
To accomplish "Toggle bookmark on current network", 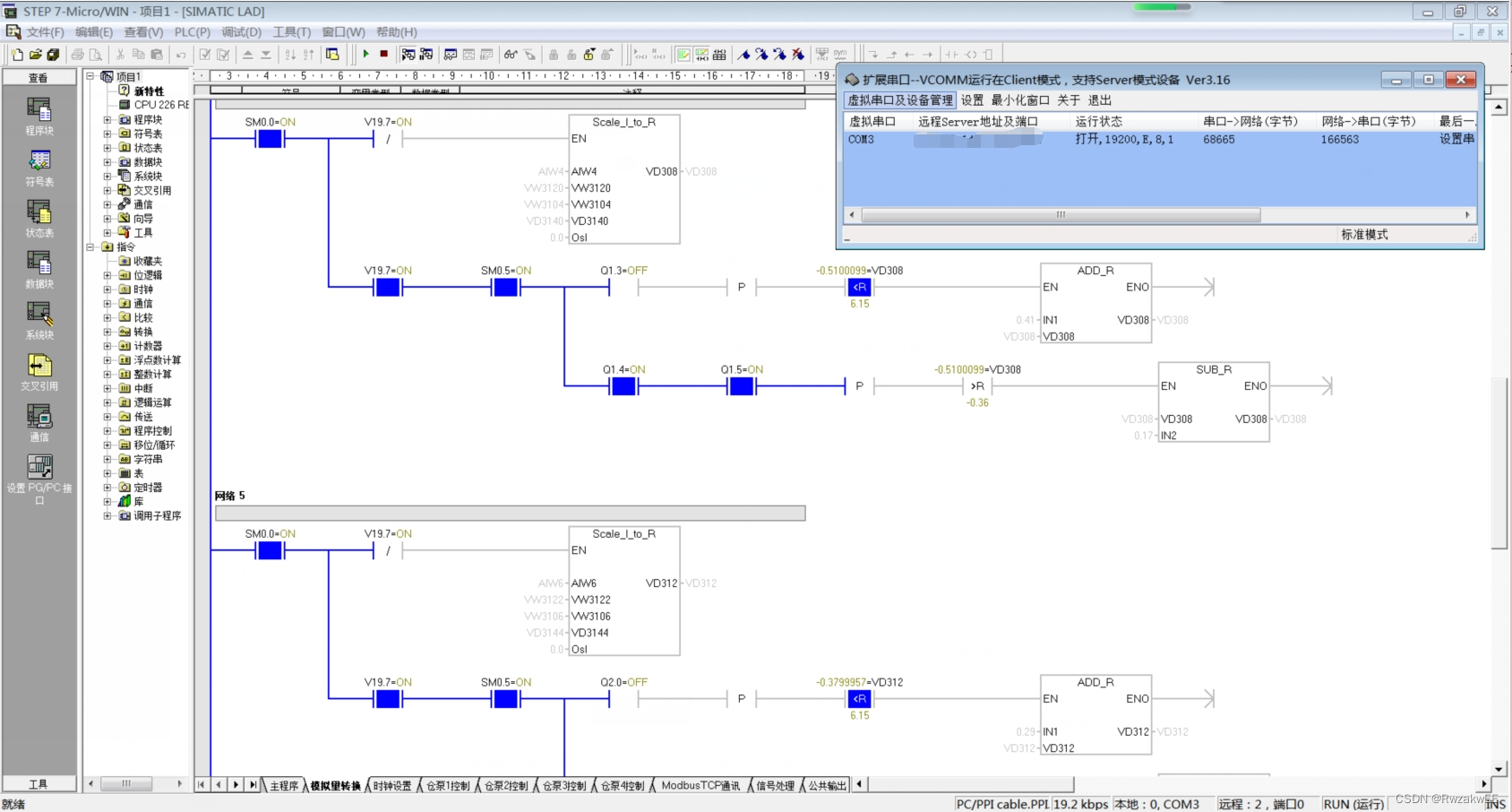I will [x=743, y=55].
